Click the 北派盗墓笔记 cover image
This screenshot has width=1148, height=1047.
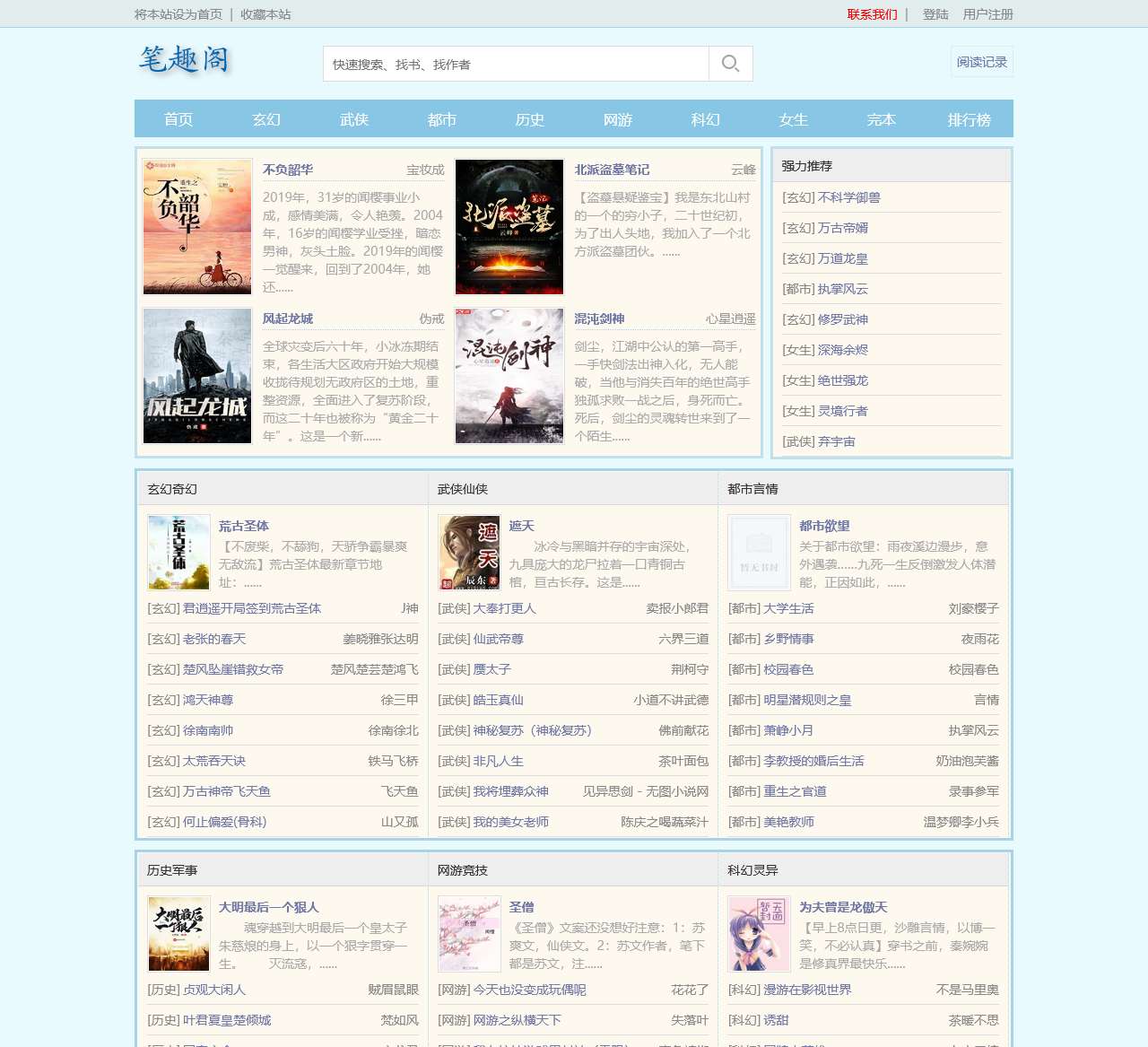click(509, 226)
